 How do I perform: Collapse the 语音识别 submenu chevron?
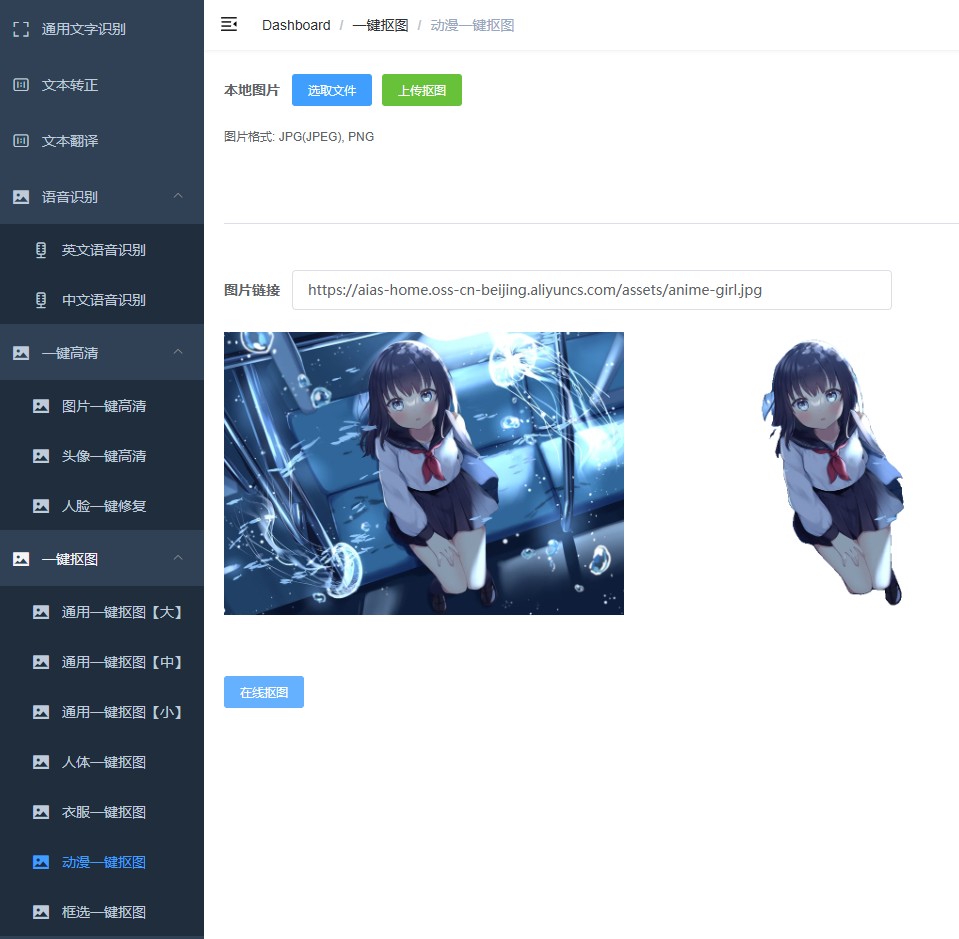pyautogui.click(x=178, y=196)
